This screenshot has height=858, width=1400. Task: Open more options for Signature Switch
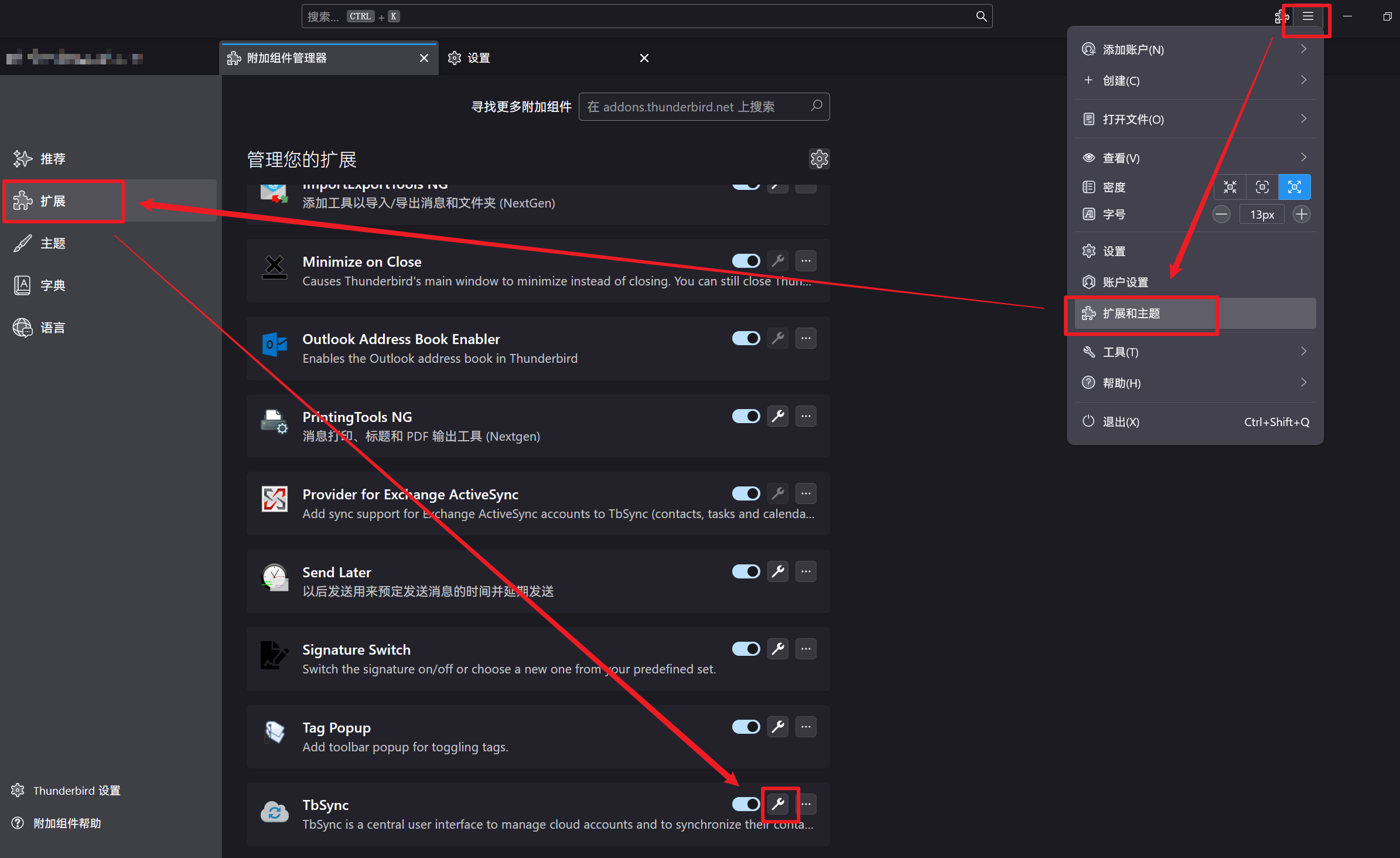[807, 649]
